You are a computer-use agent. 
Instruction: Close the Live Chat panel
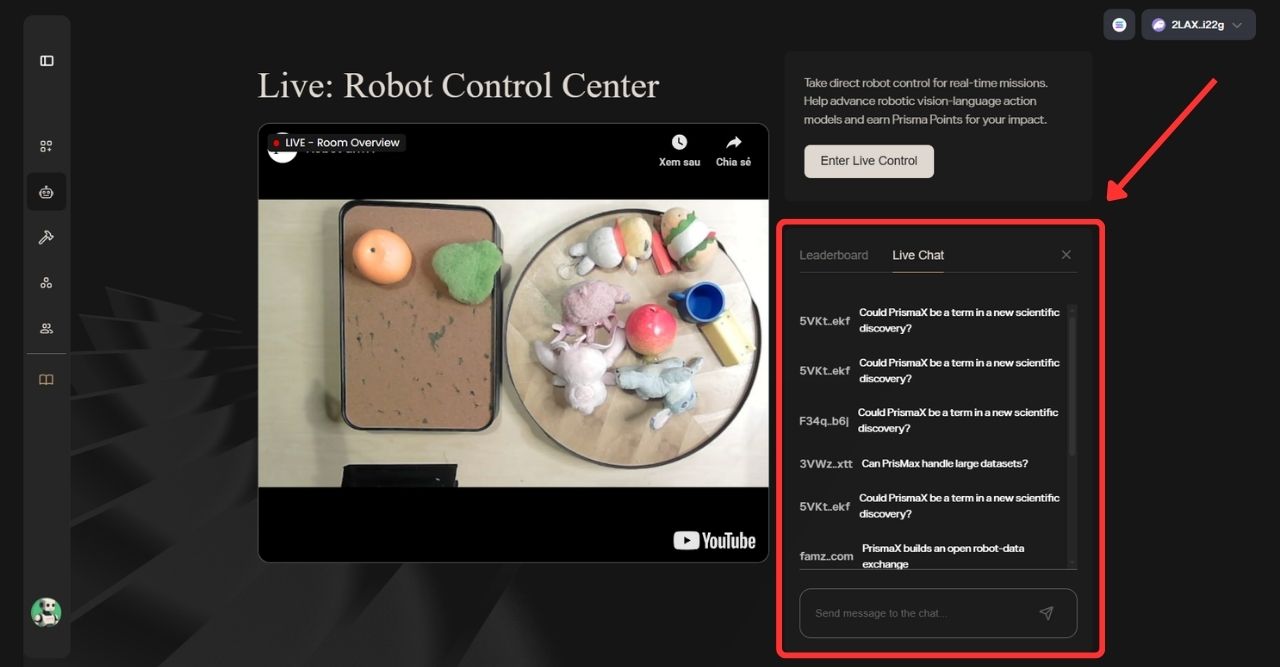pos(1066,255)
